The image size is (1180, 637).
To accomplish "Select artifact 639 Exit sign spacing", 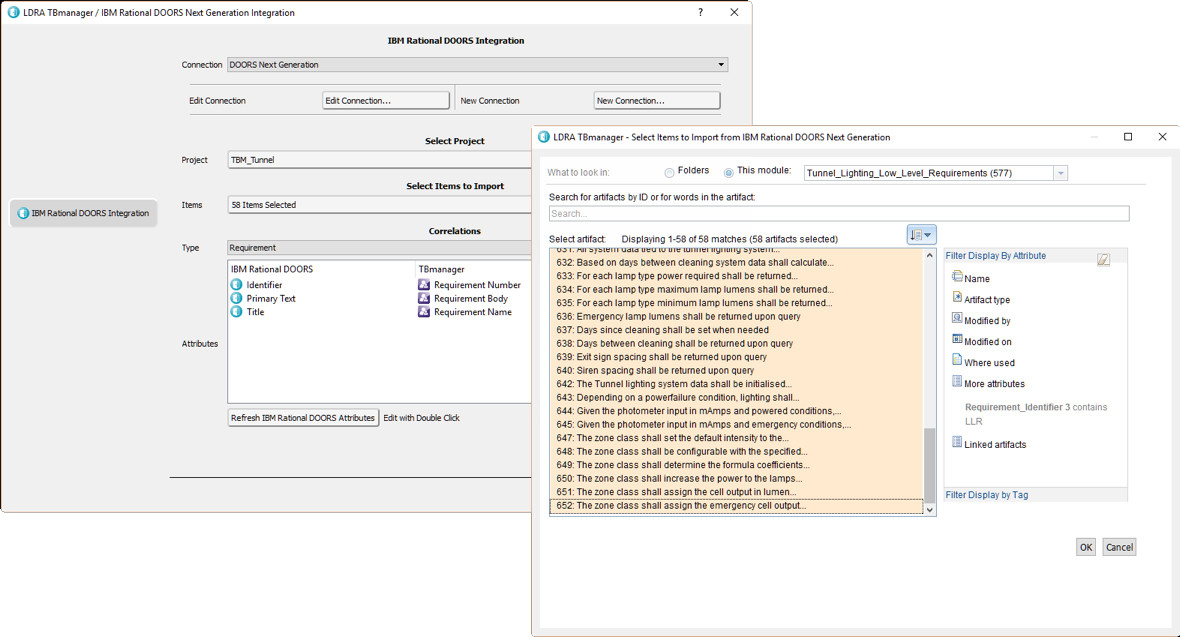I will [x=736, y=357].
